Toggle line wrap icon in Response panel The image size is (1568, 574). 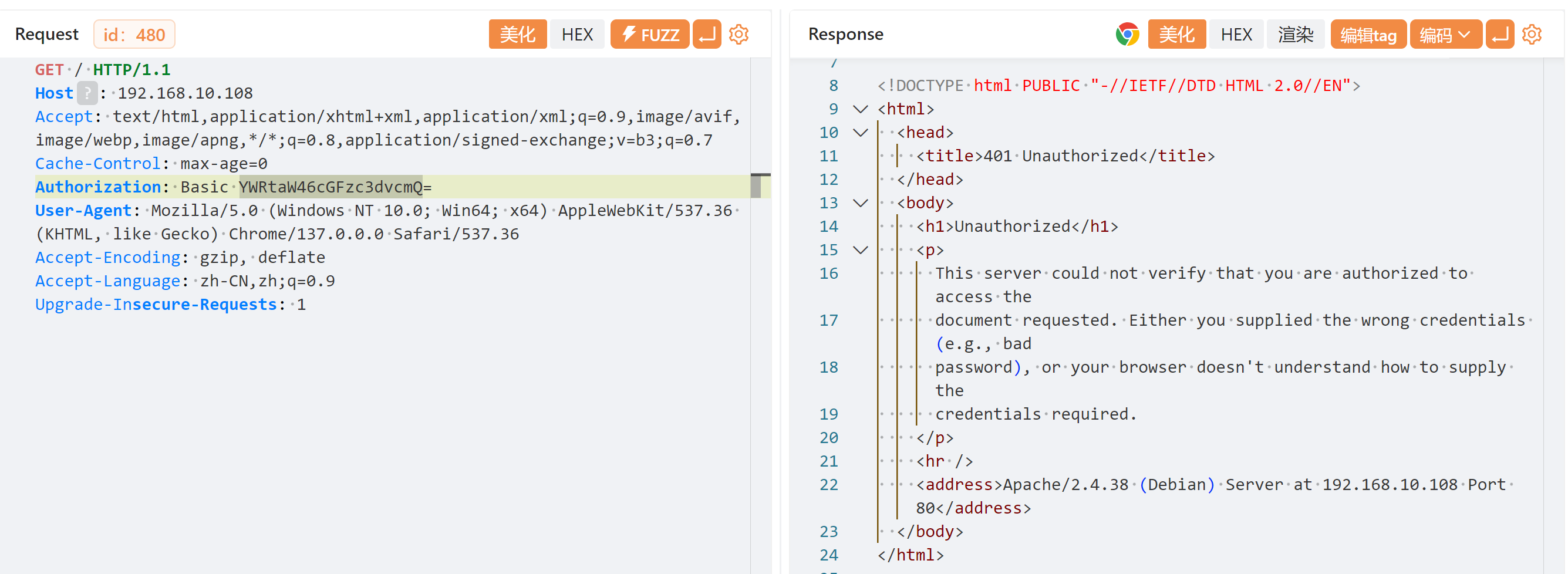[x=1499, y=35]
